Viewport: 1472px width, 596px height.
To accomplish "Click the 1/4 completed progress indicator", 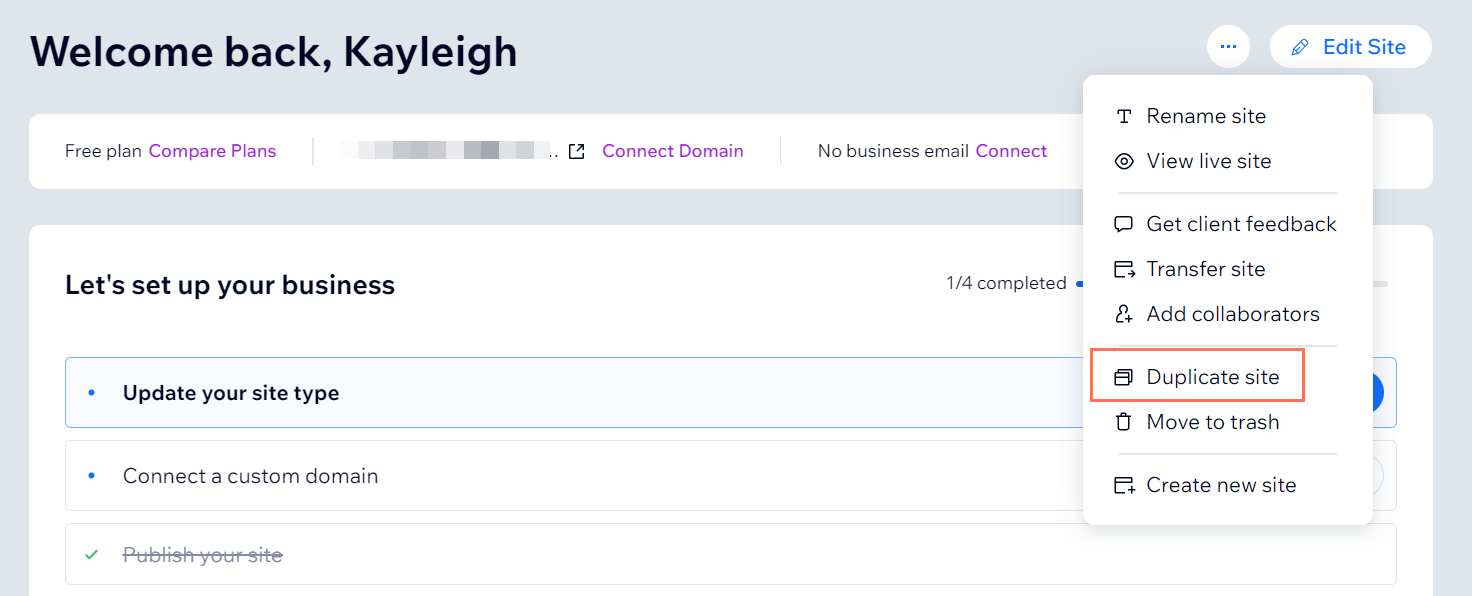I will point(1006,283).
